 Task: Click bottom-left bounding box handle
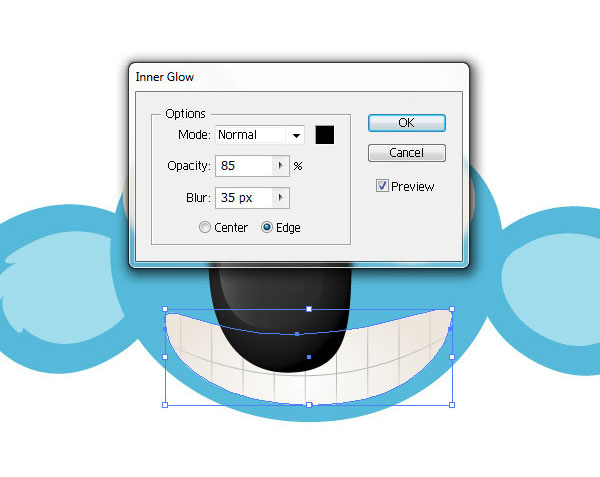point(165,405)
